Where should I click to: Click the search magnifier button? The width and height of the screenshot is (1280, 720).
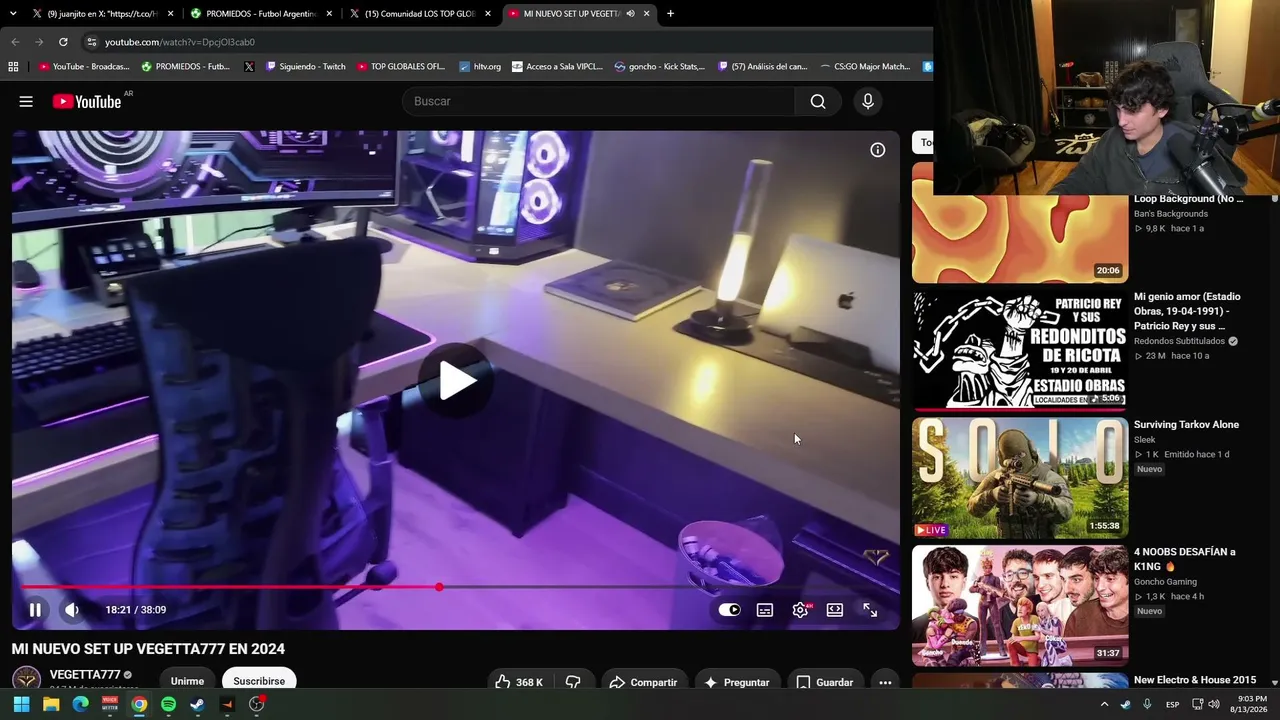[x=818, y=101]
